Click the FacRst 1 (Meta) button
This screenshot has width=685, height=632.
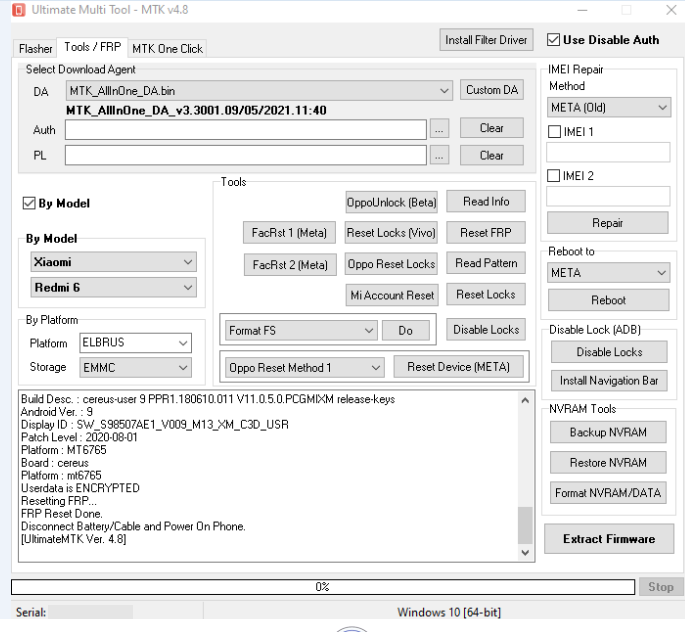(x=289, y=233)
